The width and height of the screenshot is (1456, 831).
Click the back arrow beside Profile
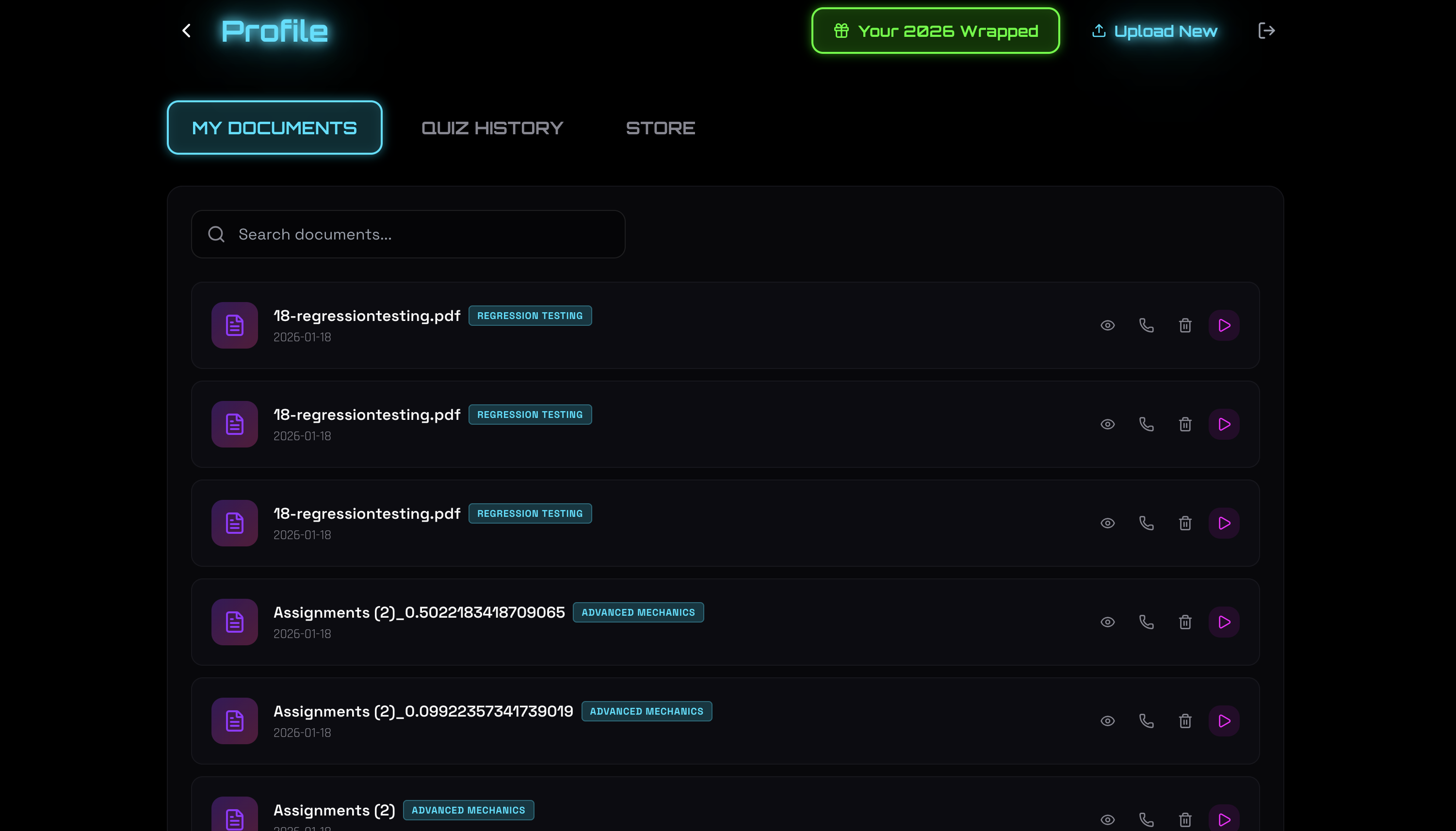[x=186, y=31]
